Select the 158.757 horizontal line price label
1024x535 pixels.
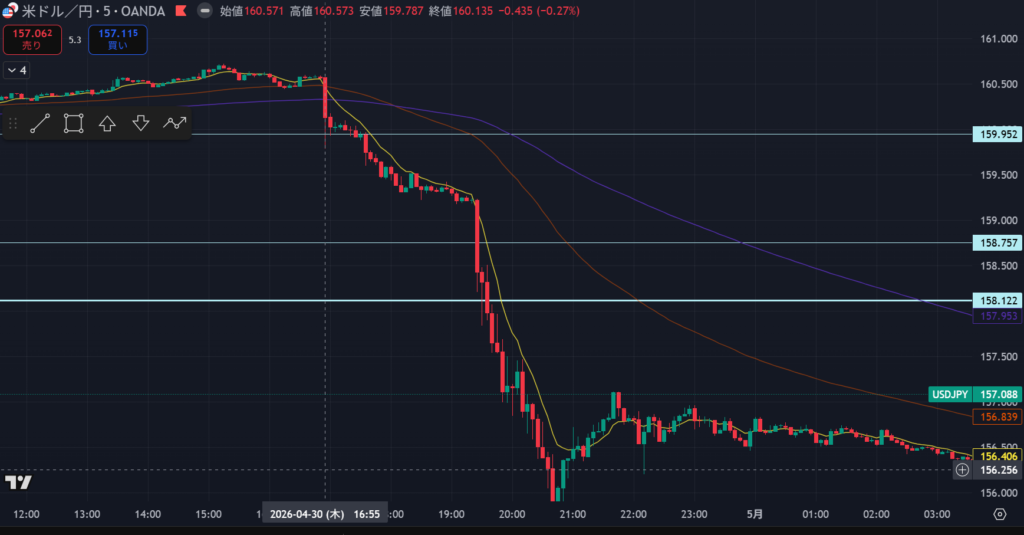tap(997, 243)
